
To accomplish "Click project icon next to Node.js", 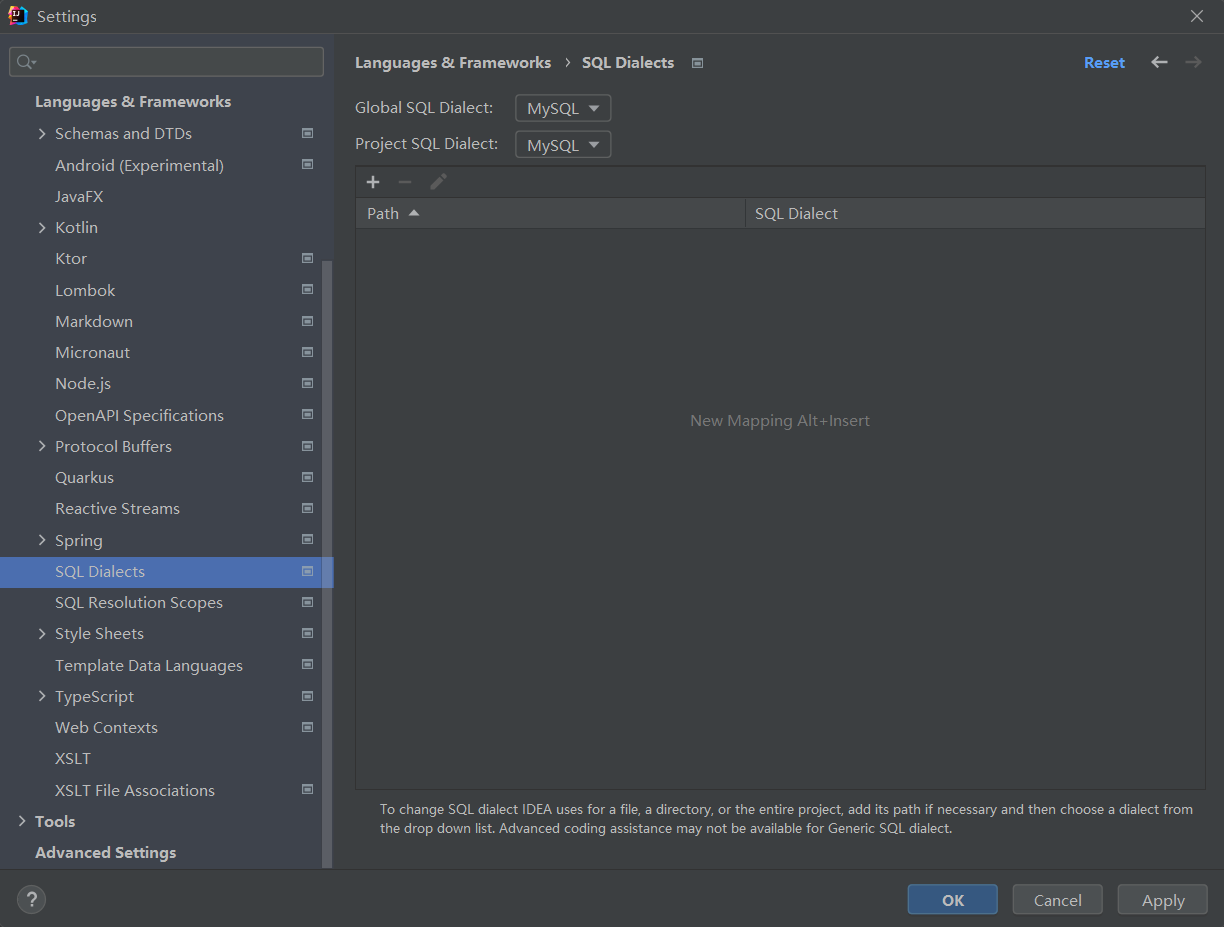I will click(308, 383).
